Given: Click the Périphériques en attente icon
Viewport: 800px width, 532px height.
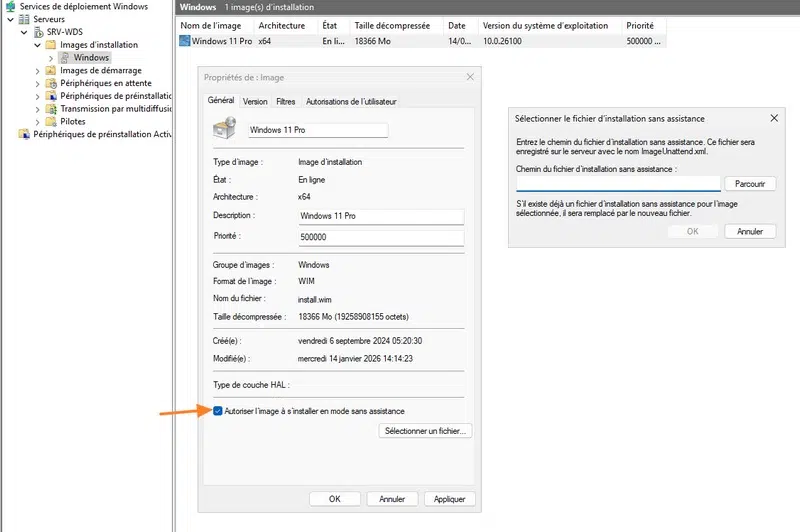Looking at the screenshot, I should pyautogui.click(x=51, y=84).
